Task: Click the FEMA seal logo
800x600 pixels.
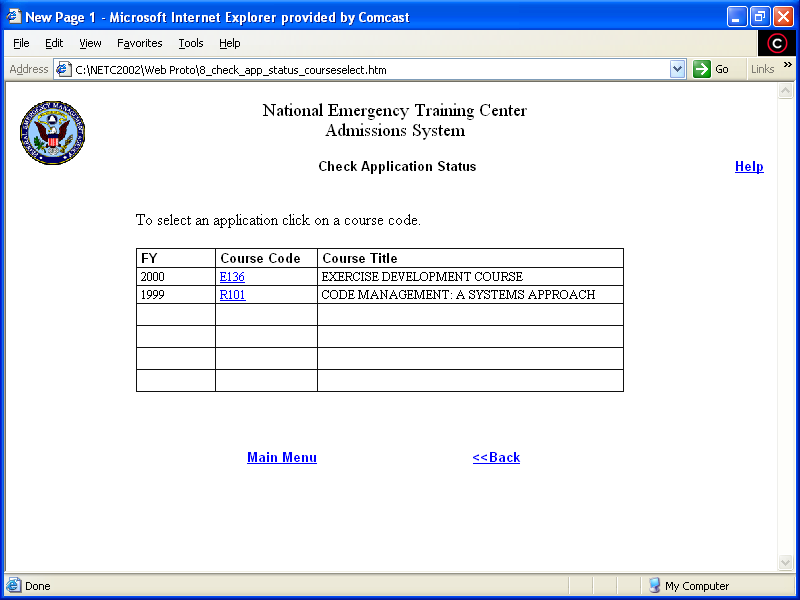Action: [52, 133]
